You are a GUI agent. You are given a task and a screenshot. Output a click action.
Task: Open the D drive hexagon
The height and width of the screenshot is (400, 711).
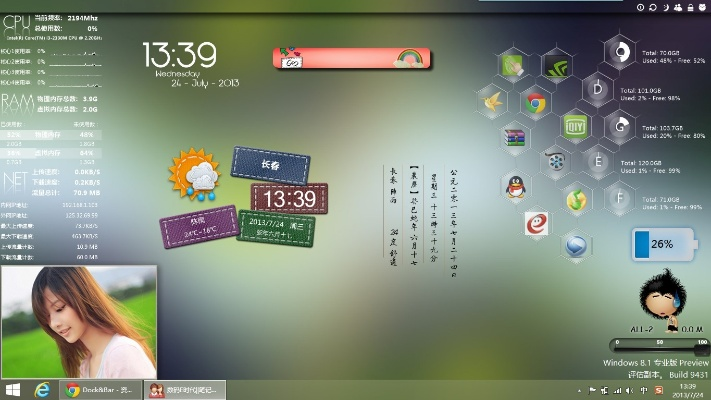tap(599, 89)
